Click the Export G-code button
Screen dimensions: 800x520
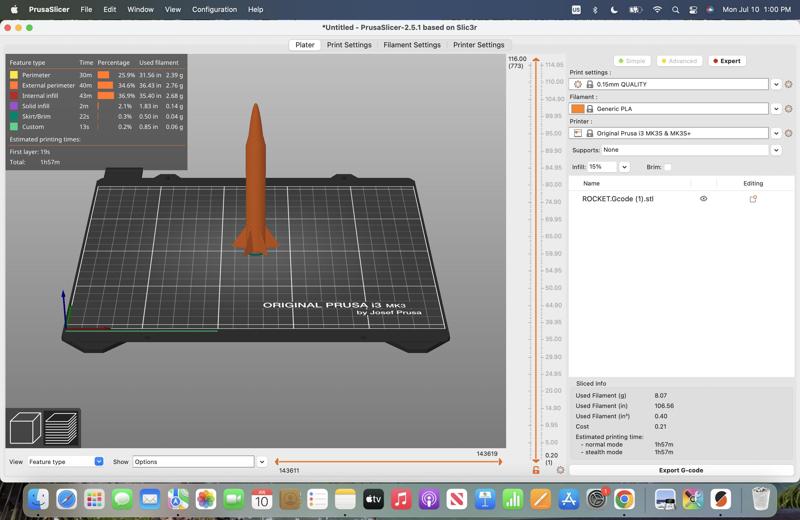[681, 470]
